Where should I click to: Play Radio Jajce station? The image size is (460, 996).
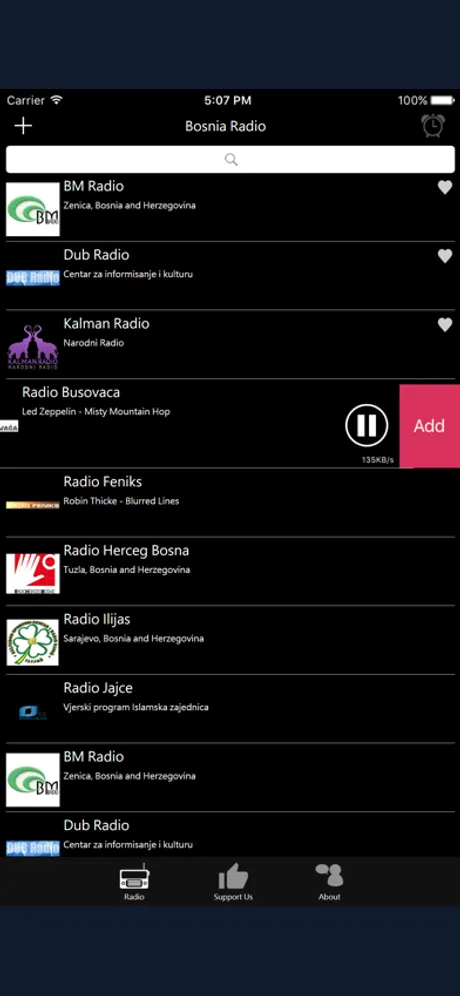tap(98, 687)
